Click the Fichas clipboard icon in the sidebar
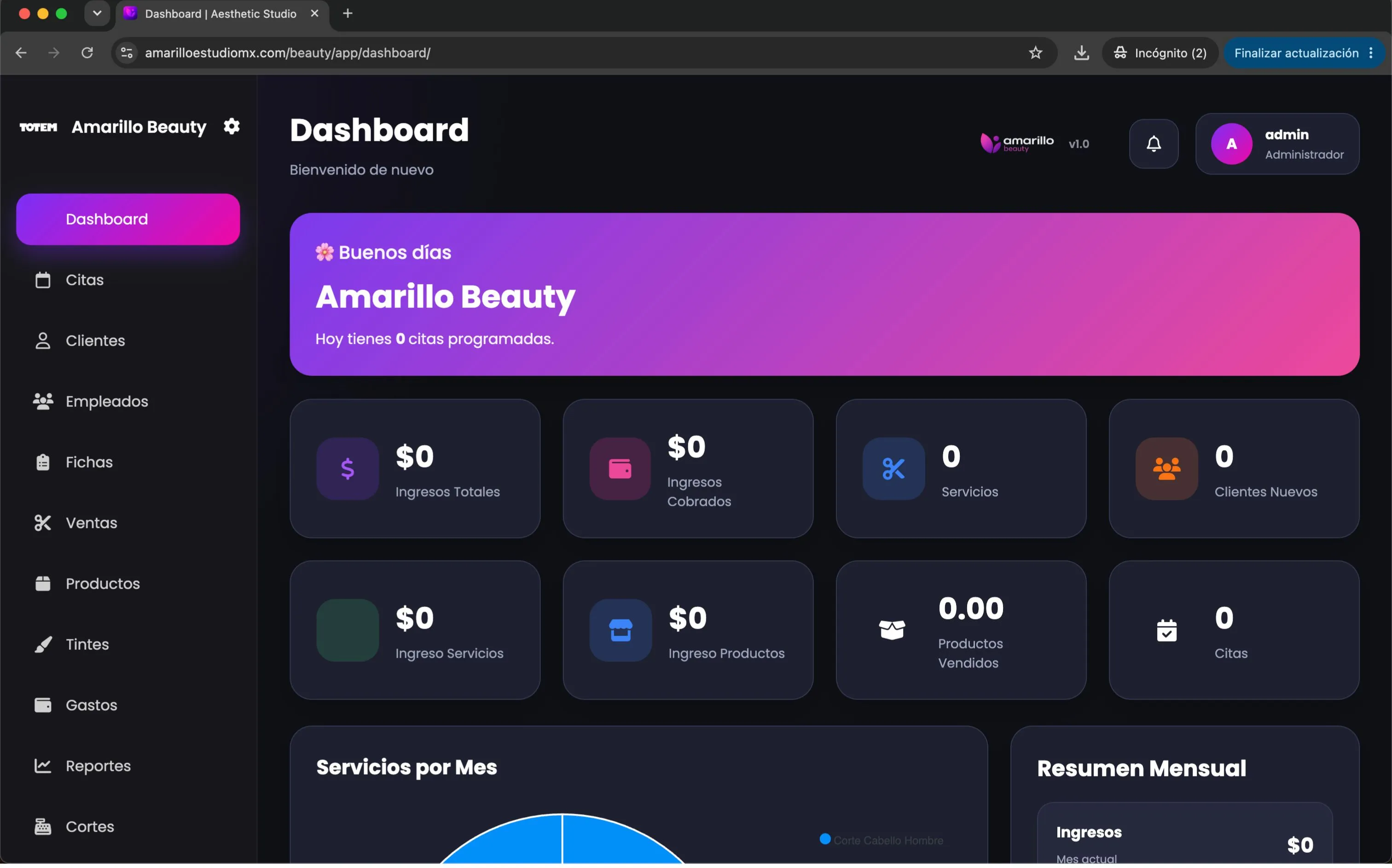This screenshot has width=1392, height=868. click(42, 462)
